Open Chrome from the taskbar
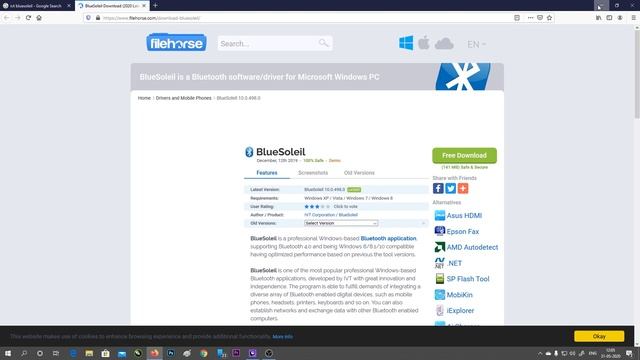 pos(203,353)
